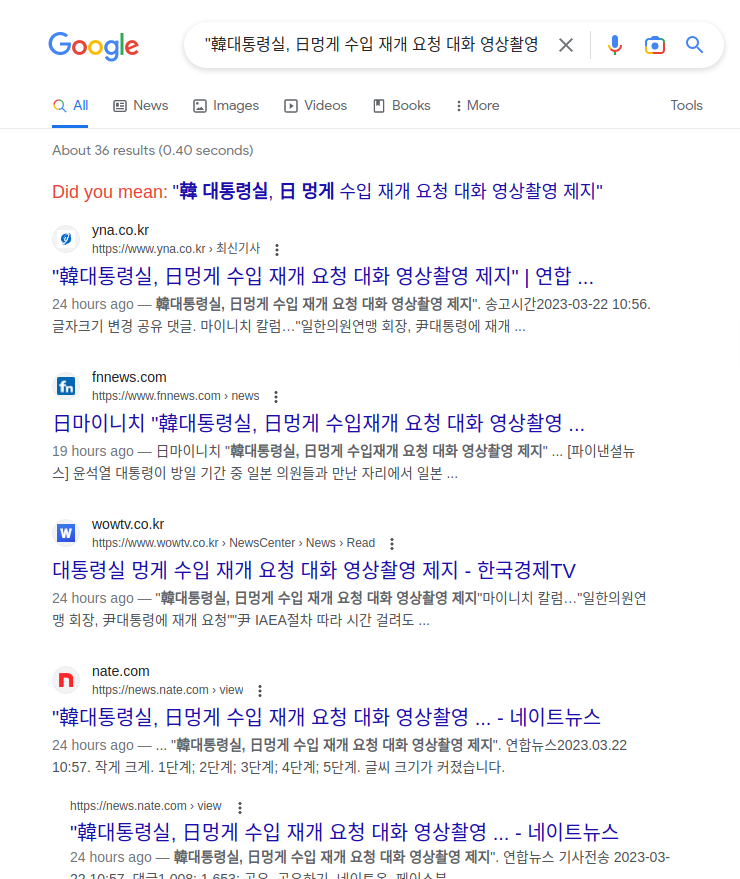Open the 한국경제TV article title link

pyautogui.click(x=314, y=570)
